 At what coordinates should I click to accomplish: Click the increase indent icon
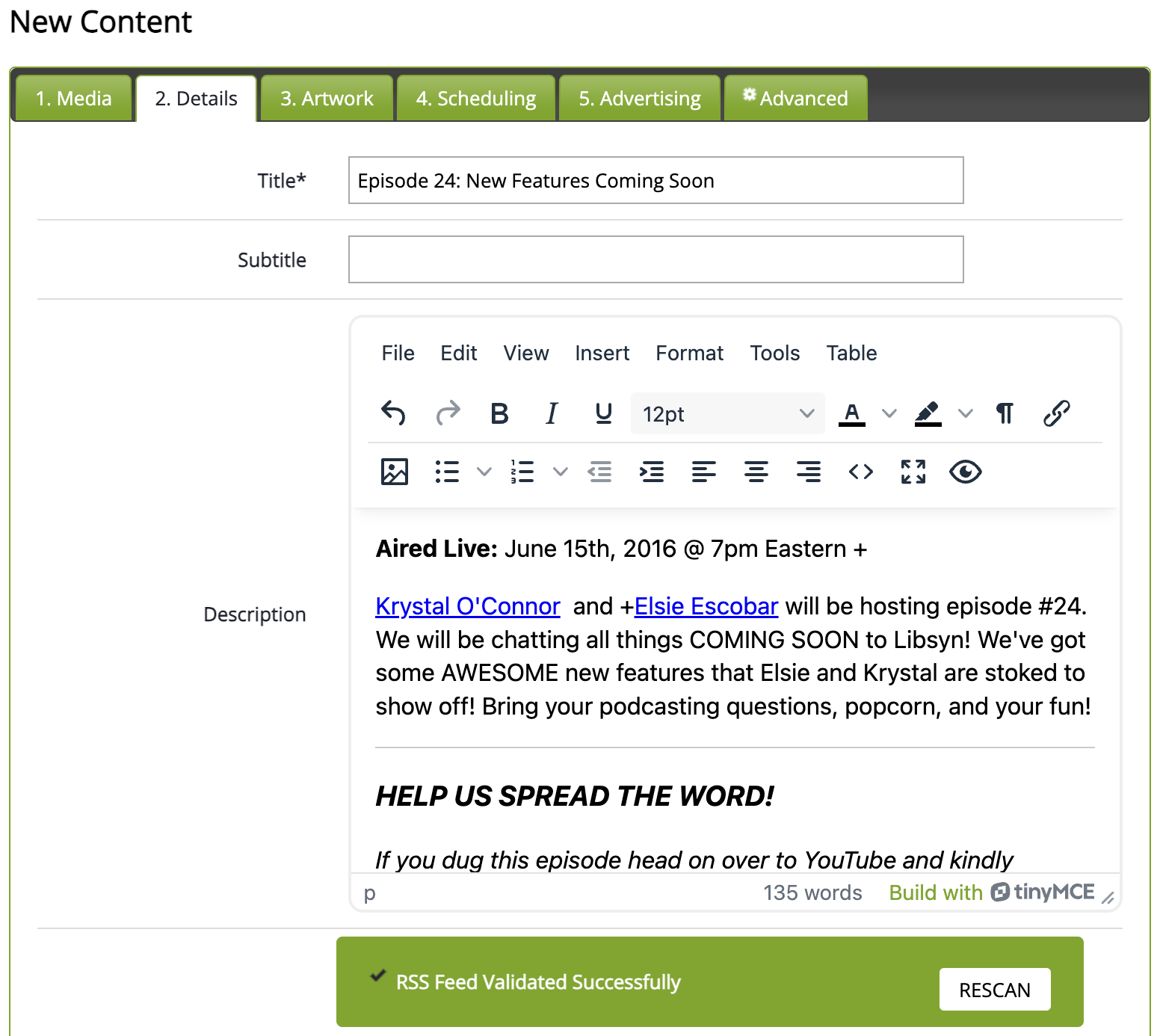[652, 472]
